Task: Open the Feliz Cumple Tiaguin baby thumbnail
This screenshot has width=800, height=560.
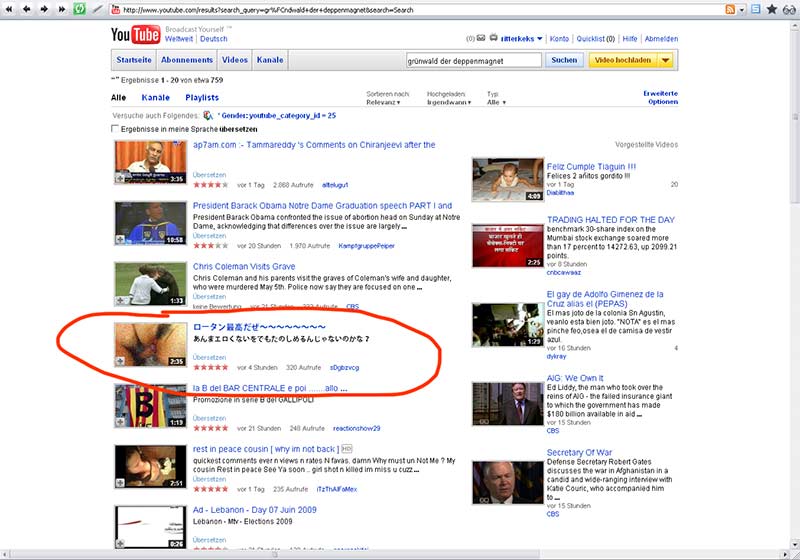Action: [x=508, y=180]
